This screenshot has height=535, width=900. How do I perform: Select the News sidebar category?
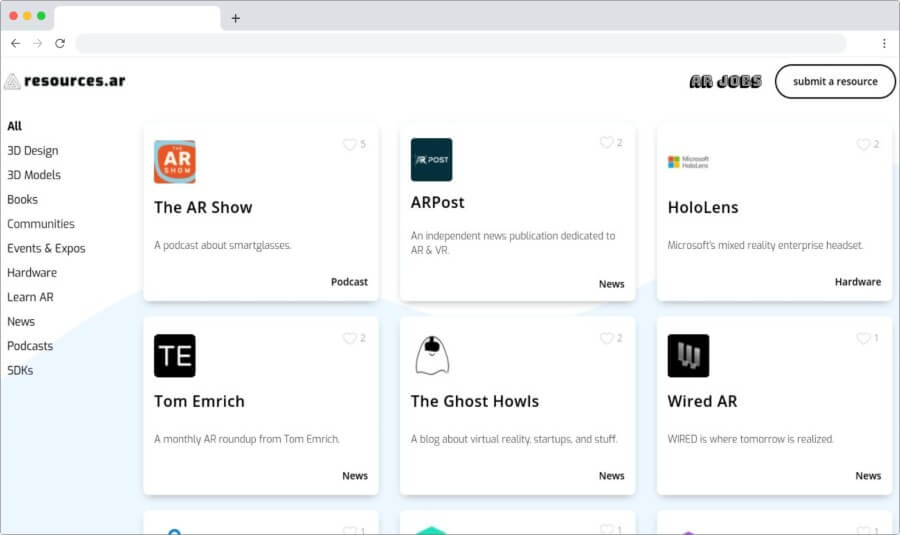click(21, 321)
